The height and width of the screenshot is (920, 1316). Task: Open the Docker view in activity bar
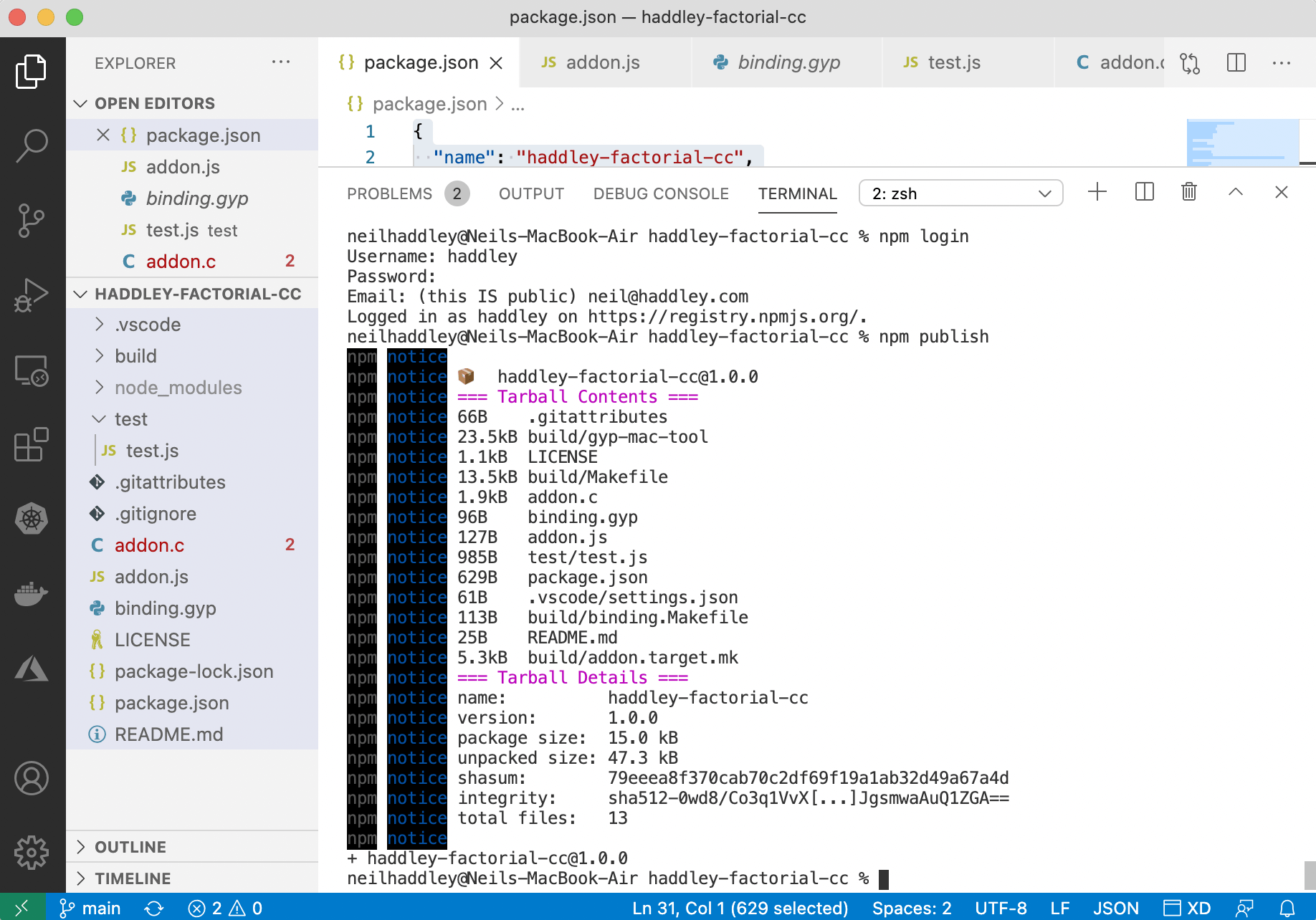click(x=32, y=593)
